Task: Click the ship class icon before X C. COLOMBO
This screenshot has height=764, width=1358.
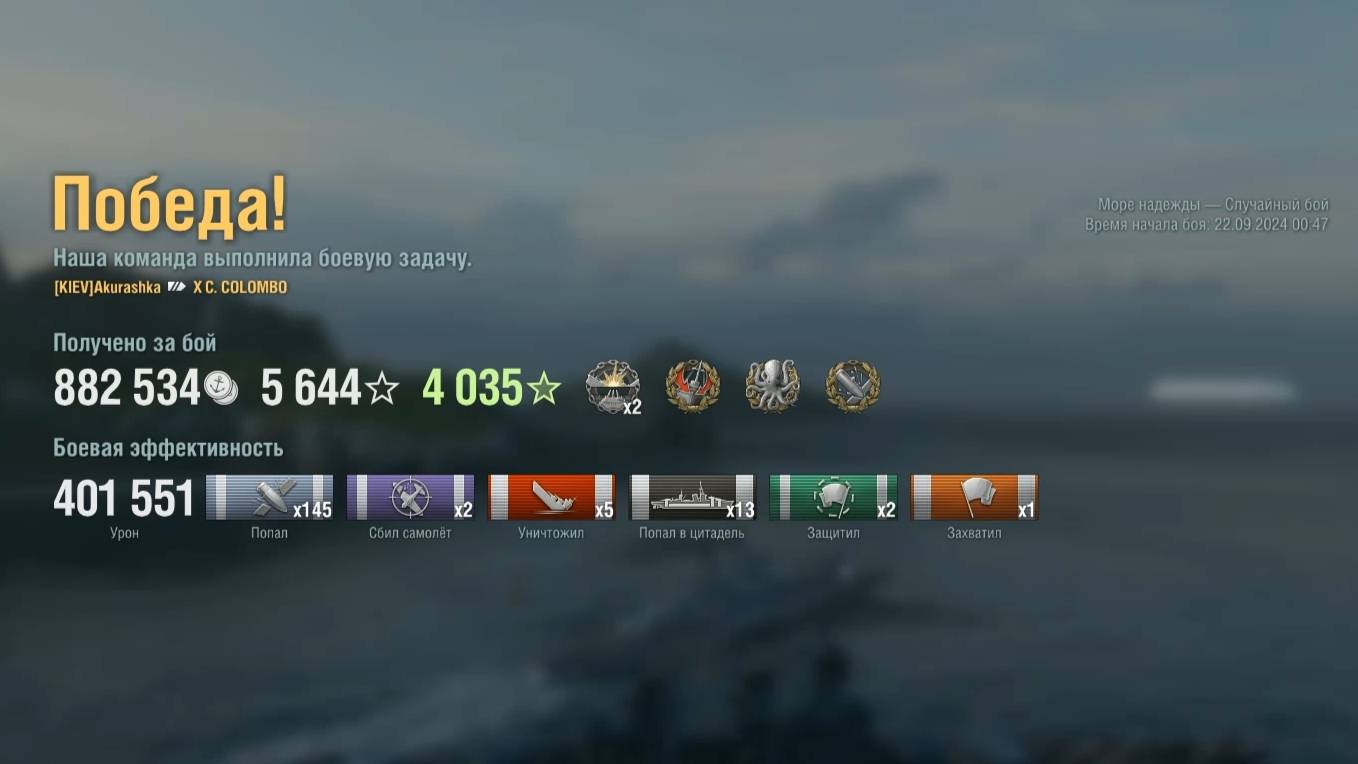Action: (x=177, y=287)
